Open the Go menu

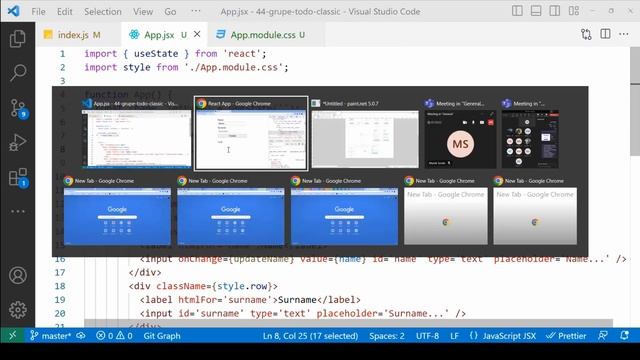(170, 11)
